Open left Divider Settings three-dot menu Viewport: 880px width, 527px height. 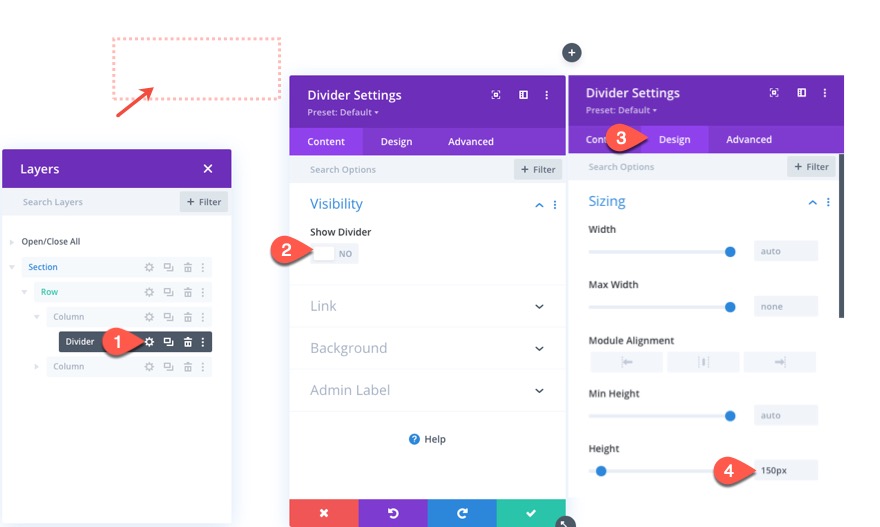point(547,95)
